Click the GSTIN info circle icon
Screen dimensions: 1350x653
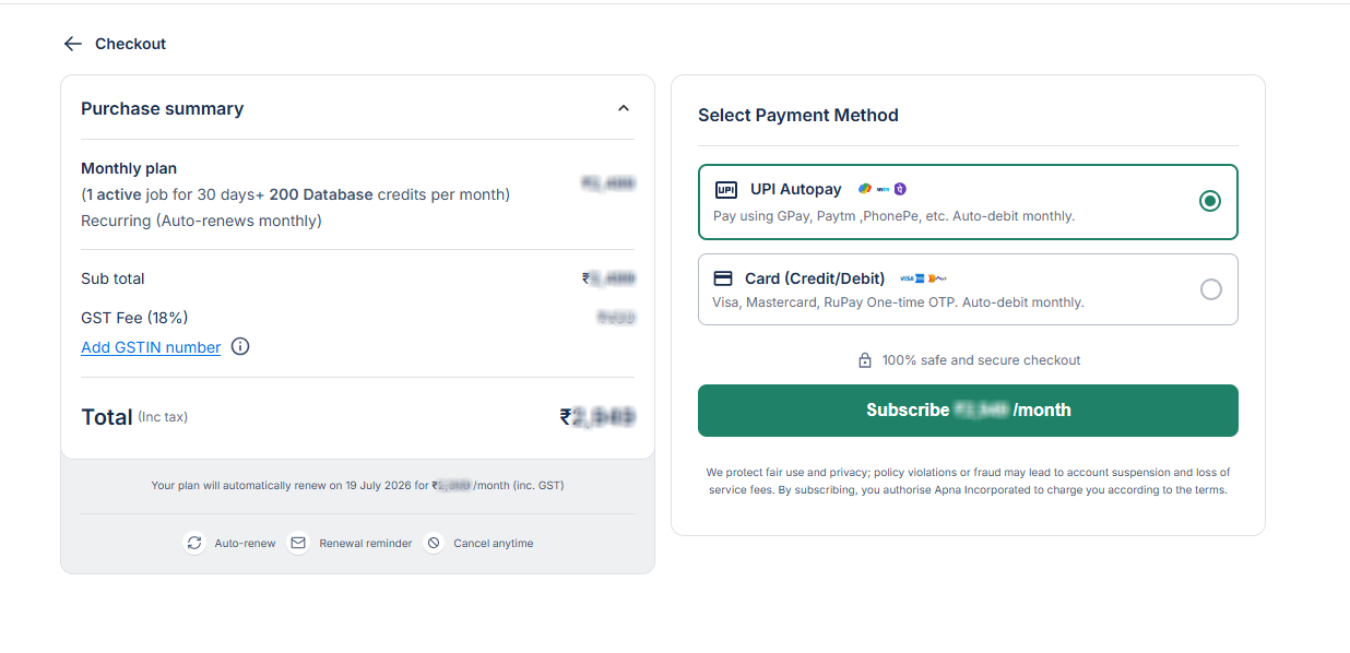coord(240,347)
